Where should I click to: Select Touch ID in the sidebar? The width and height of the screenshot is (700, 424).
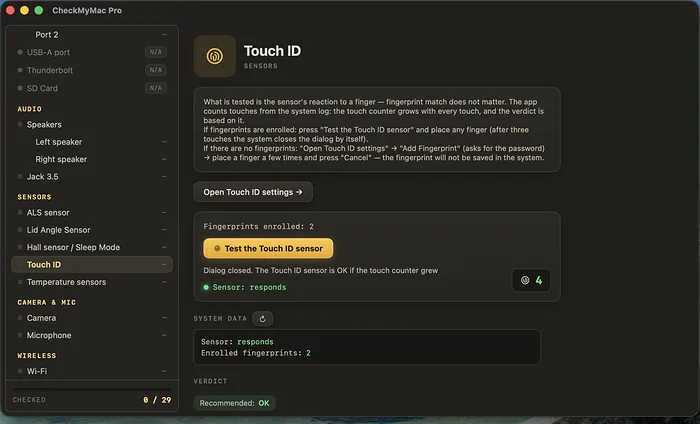tap(92, 265)
